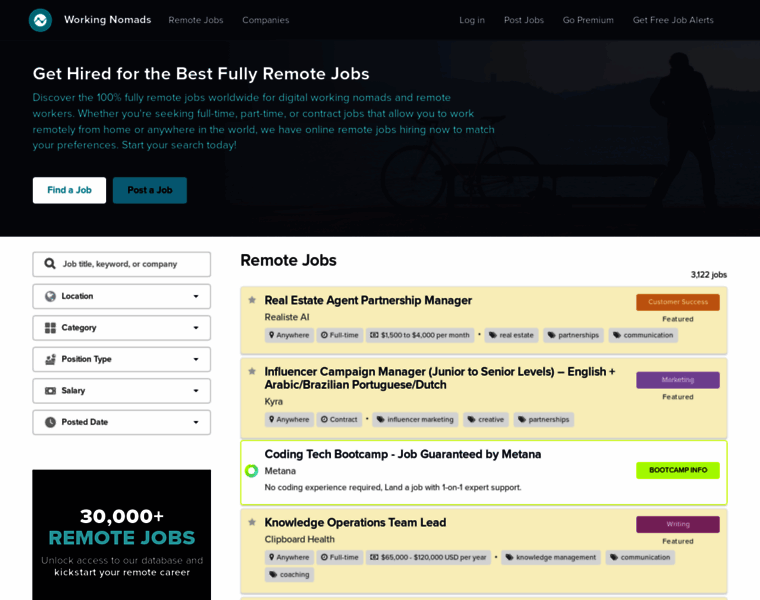Open Get Free Job Alerts link
Viewport: 760px width, 600px height.
673,20
